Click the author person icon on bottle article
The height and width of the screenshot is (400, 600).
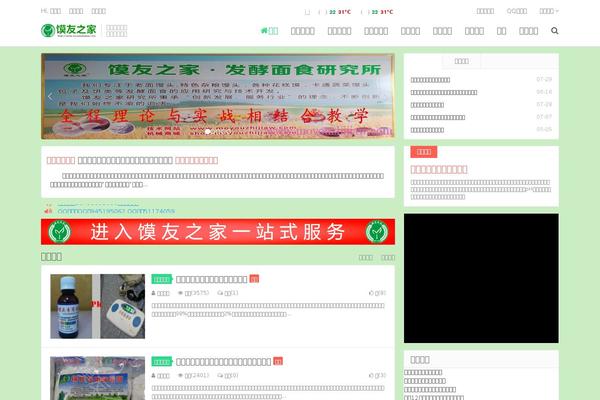(153, 293)
